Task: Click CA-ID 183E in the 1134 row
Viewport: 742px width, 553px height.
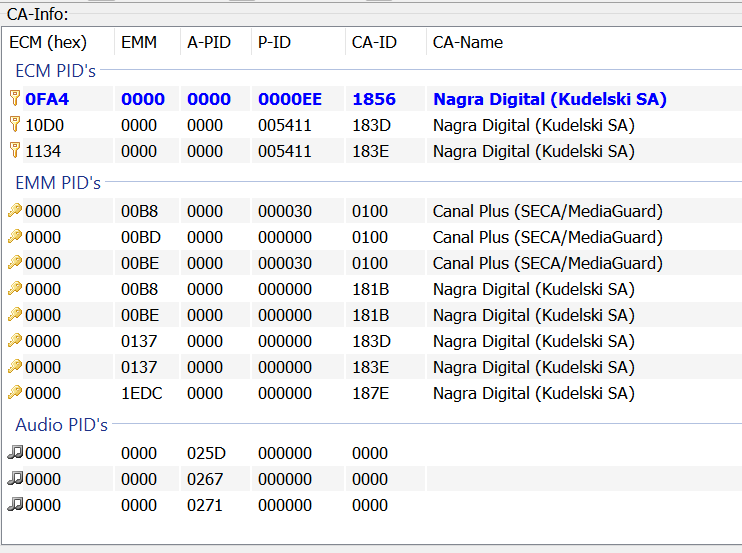Action: [371, 151]
